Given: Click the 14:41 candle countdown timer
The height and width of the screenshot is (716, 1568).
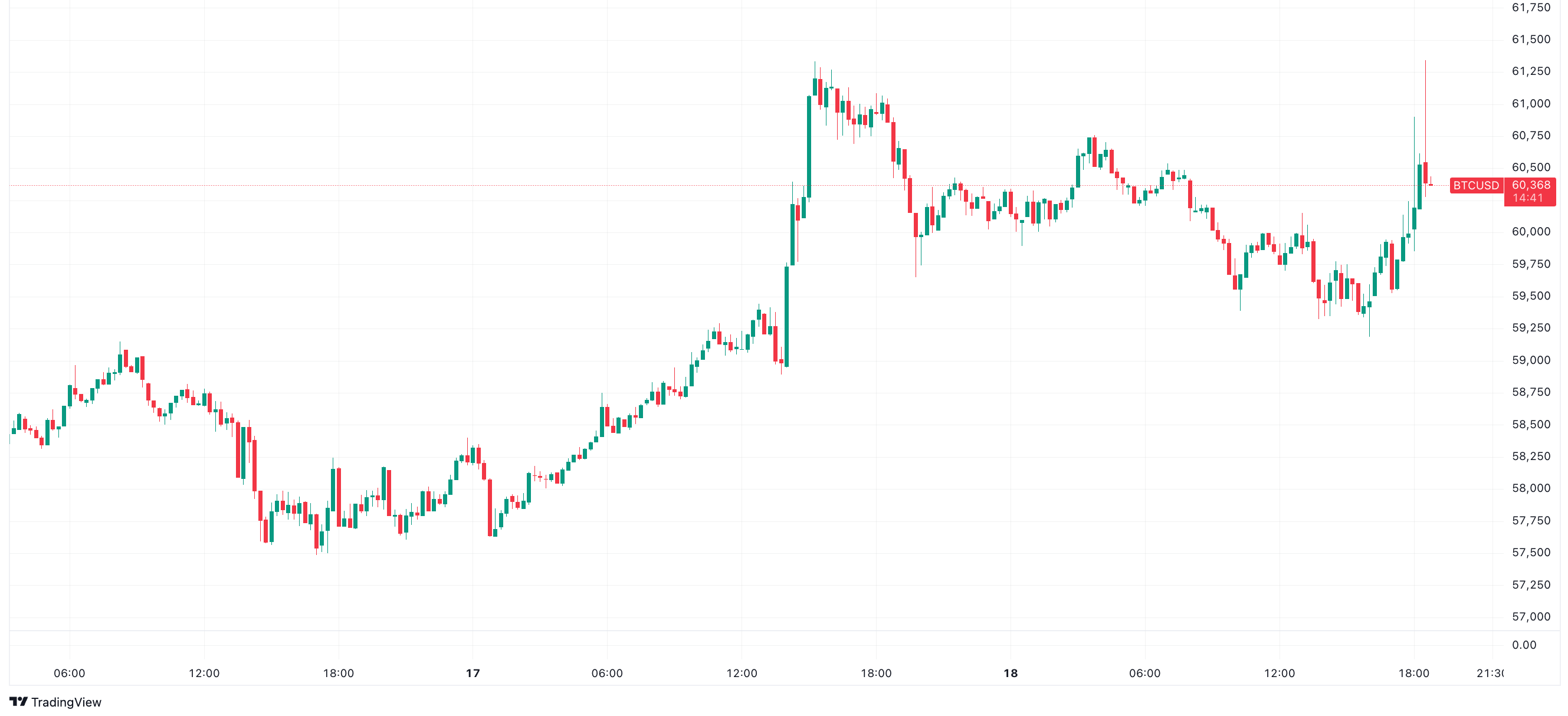Looking at the screenshot, I should [x=1528, y=198].
